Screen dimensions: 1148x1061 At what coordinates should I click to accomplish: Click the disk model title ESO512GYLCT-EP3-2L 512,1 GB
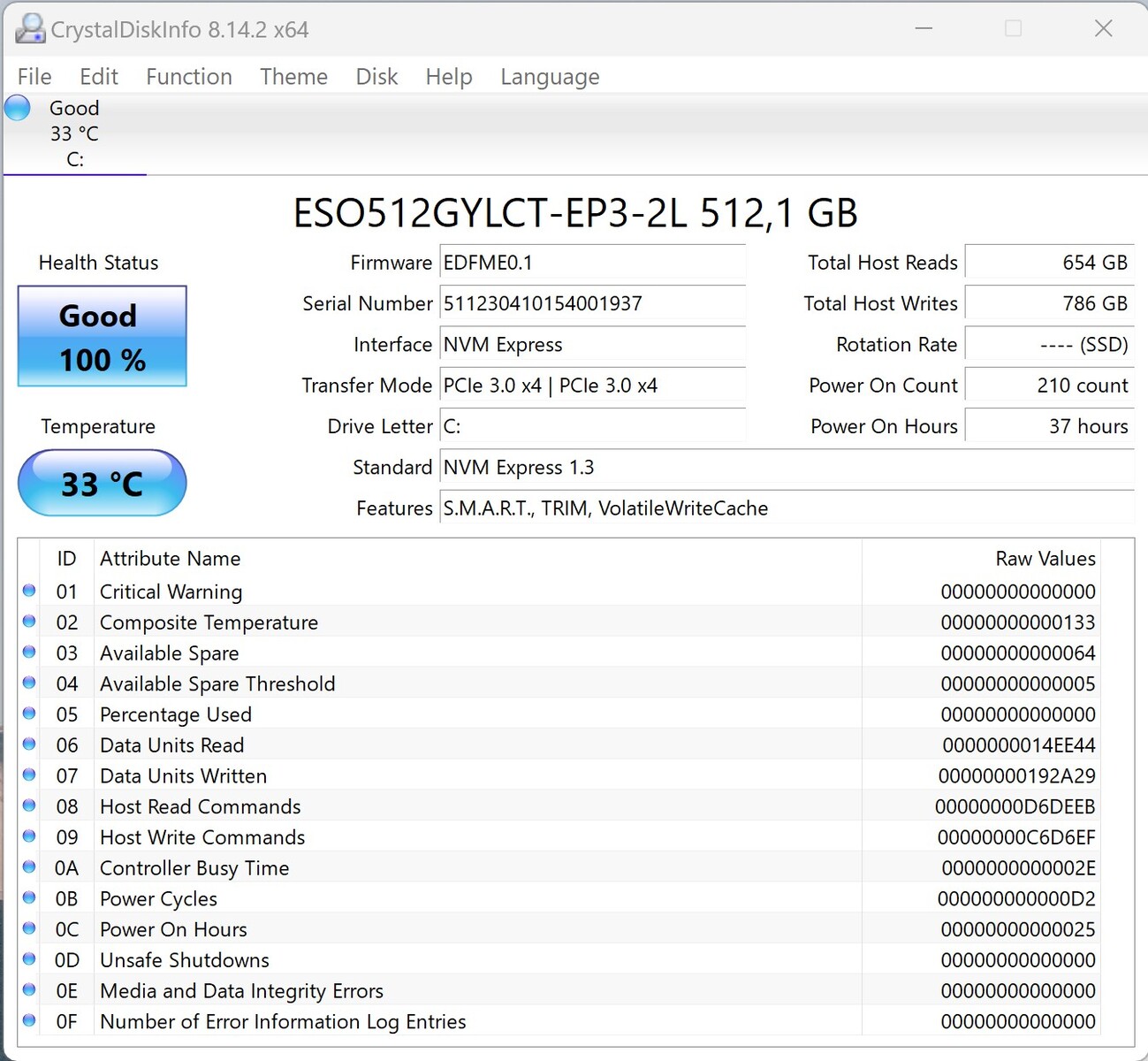575,213
